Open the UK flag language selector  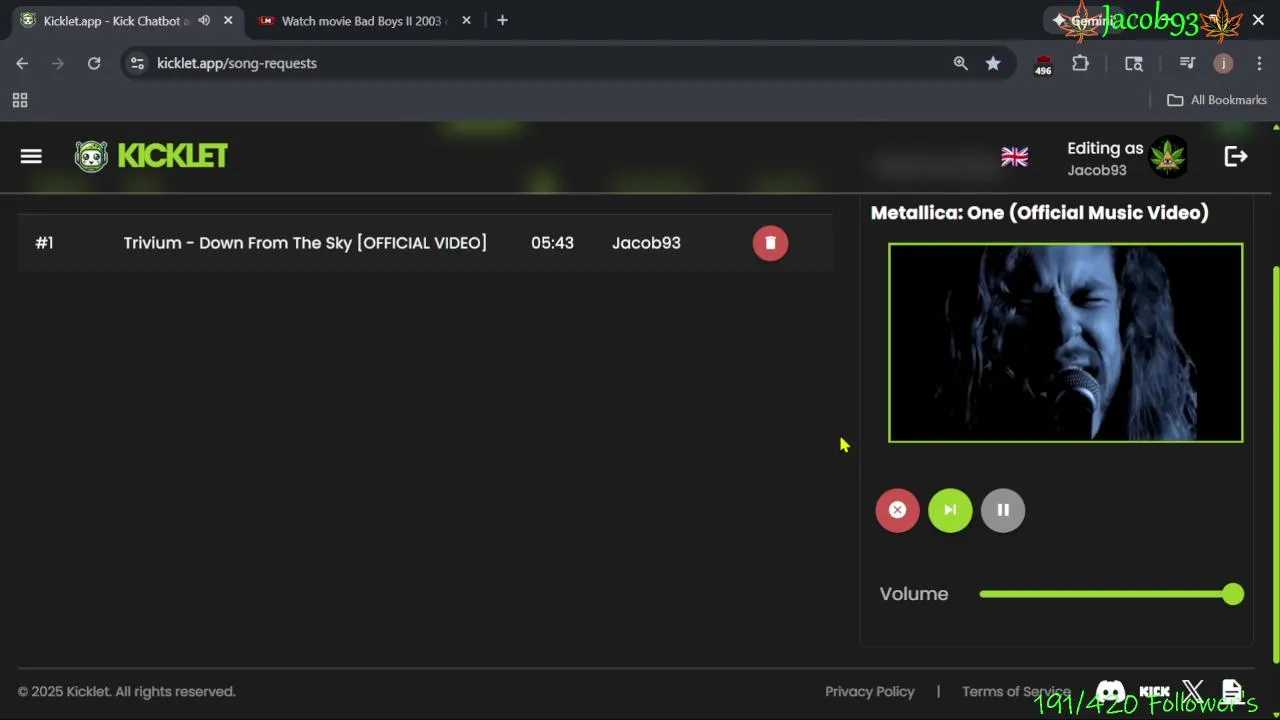[1014, 157]
